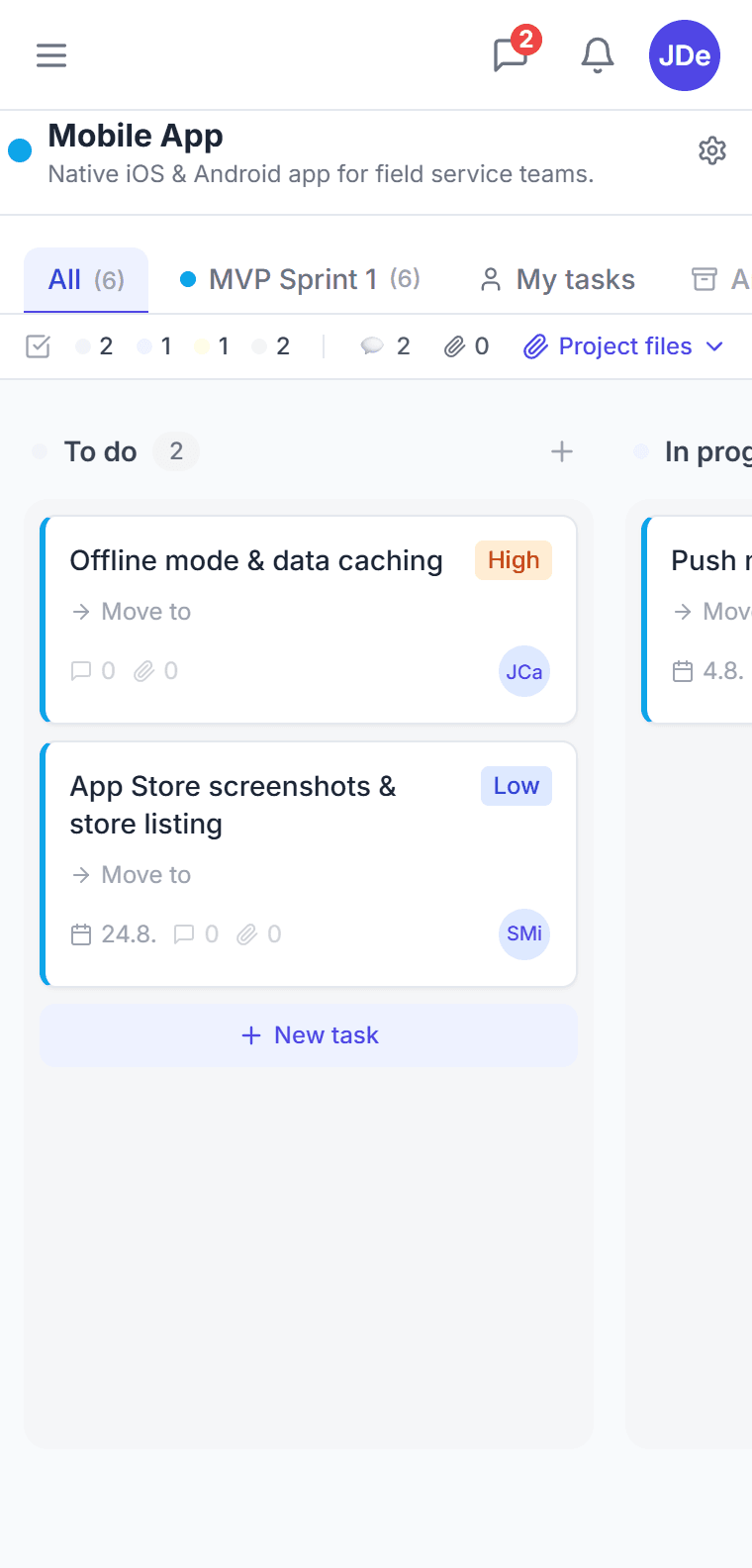The height and width of the screenshot is (1568, 752).
Task: Click the High priority label
Action: point(514,560)
